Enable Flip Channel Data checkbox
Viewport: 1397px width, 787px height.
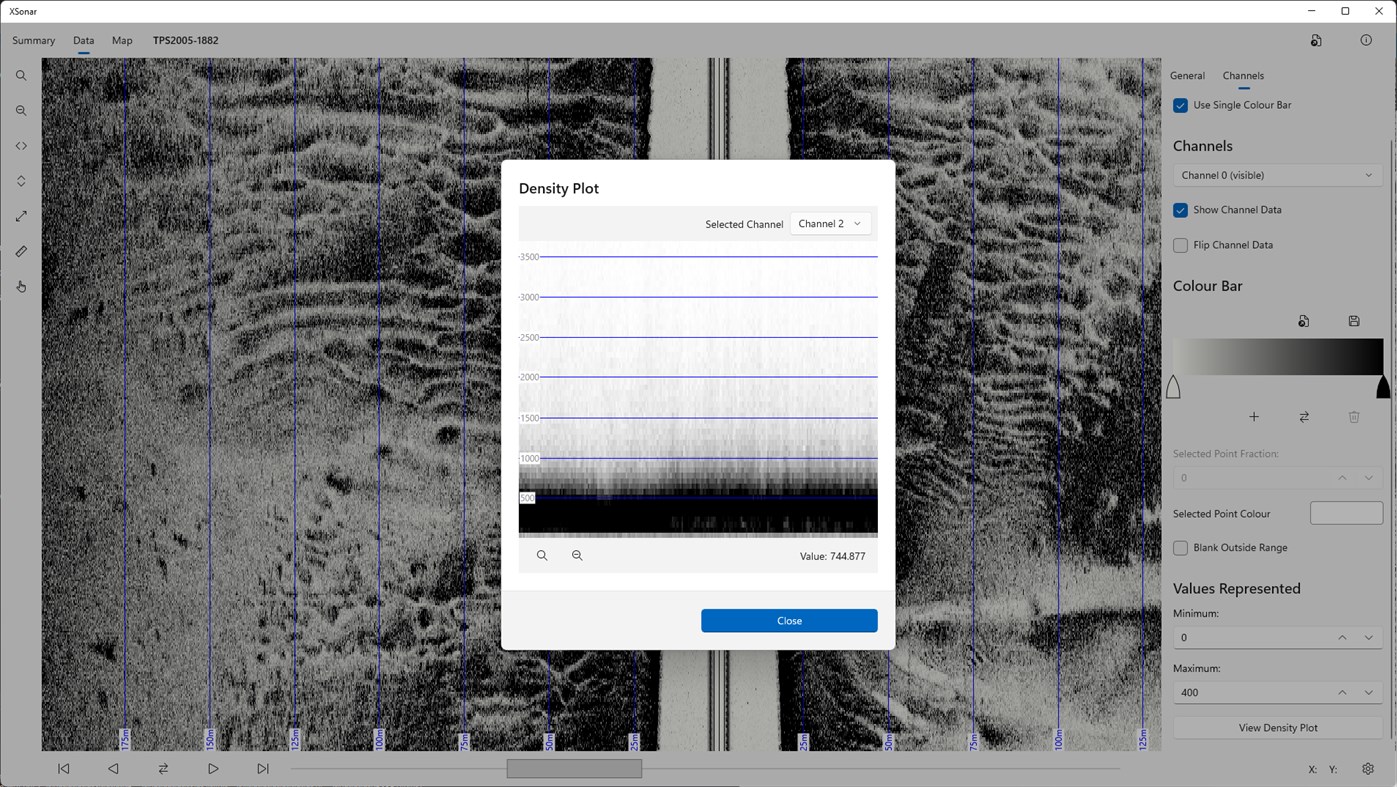coord(1181,245)
